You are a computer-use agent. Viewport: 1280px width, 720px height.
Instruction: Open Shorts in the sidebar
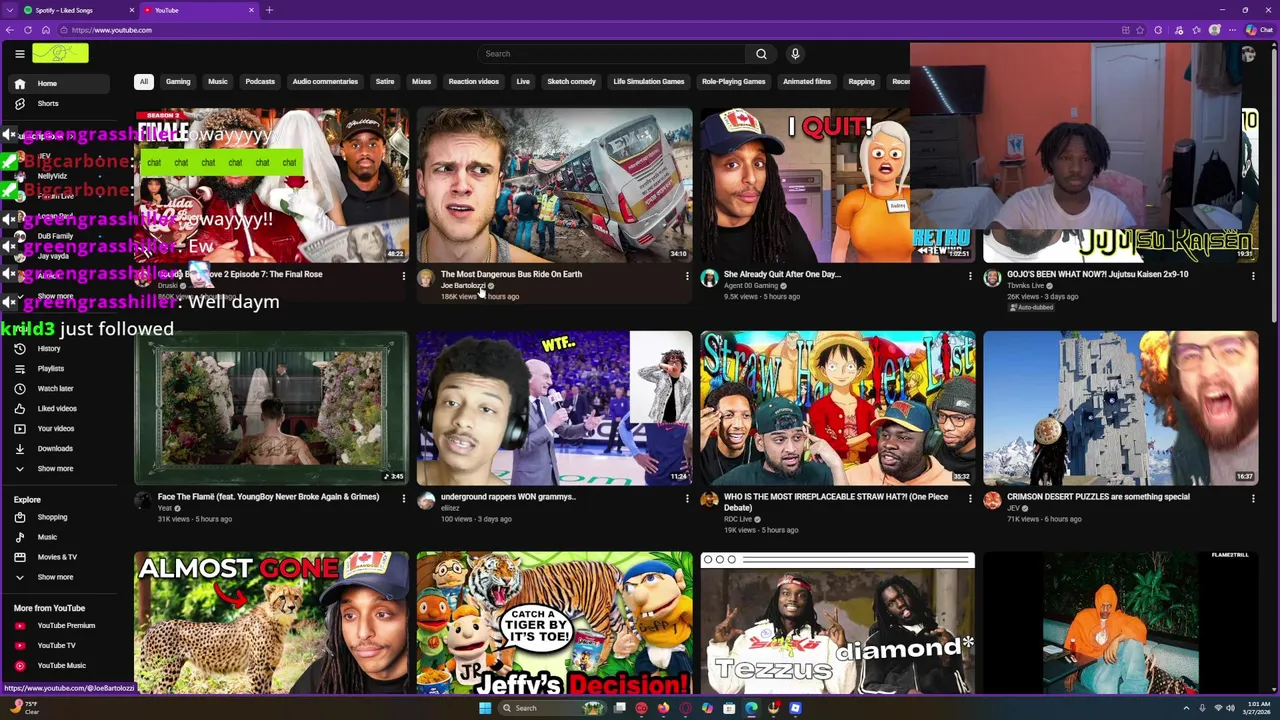coord(58,104)
